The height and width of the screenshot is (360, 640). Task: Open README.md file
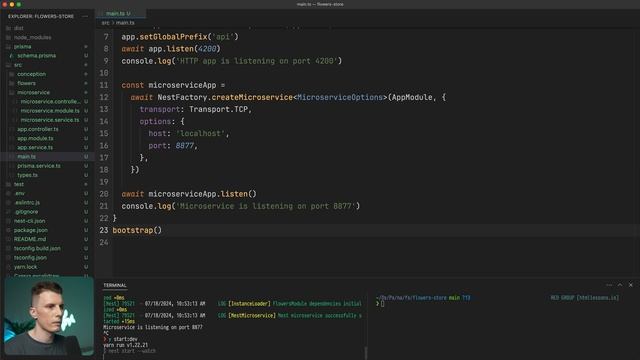coord(30,239)
